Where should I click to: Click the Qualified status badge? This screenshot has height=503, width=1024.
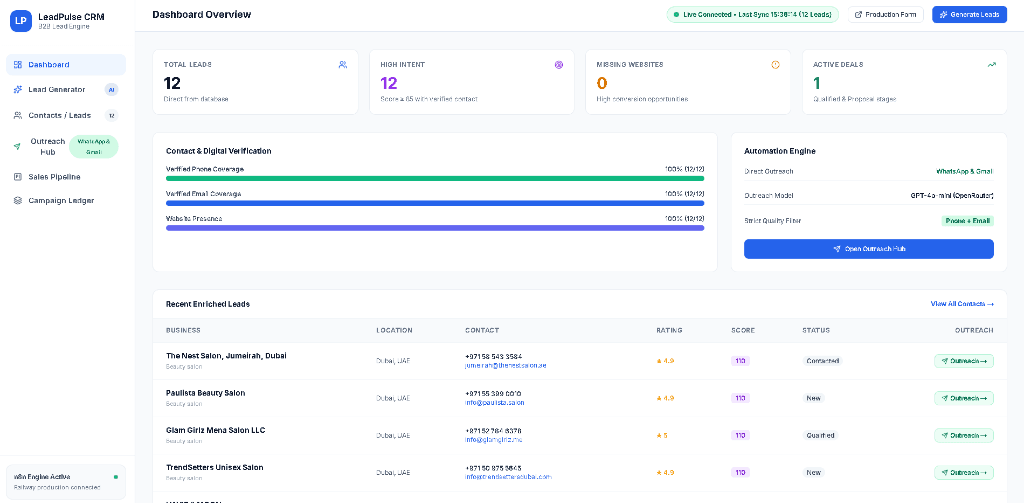[820, 435]
